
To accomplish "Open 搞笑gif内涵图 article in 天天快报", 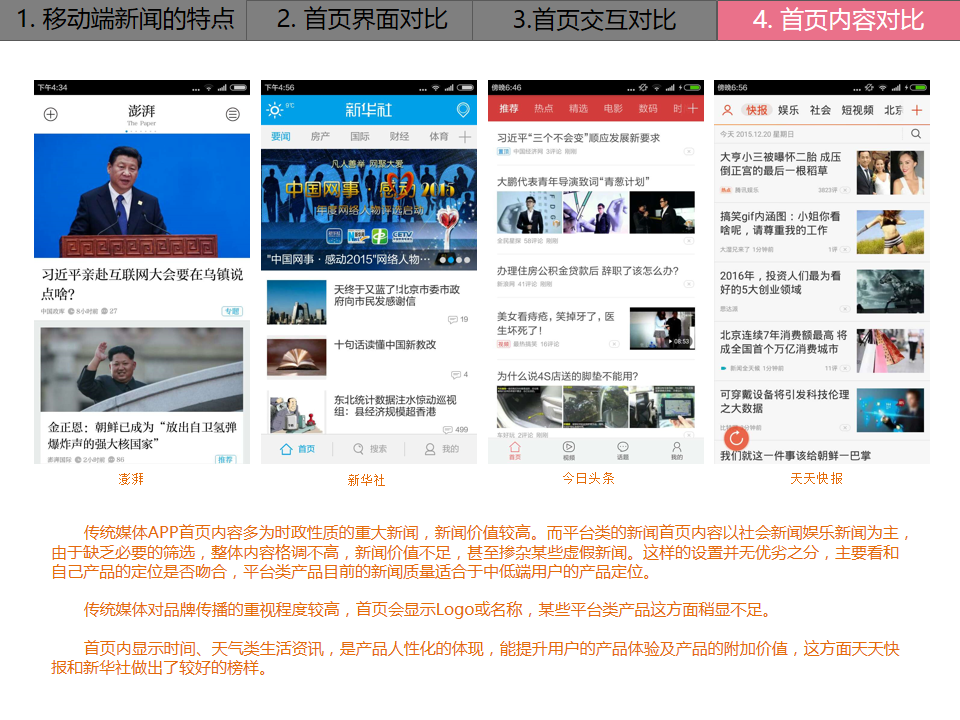I will pyautogui.click(x=821, y=232).
